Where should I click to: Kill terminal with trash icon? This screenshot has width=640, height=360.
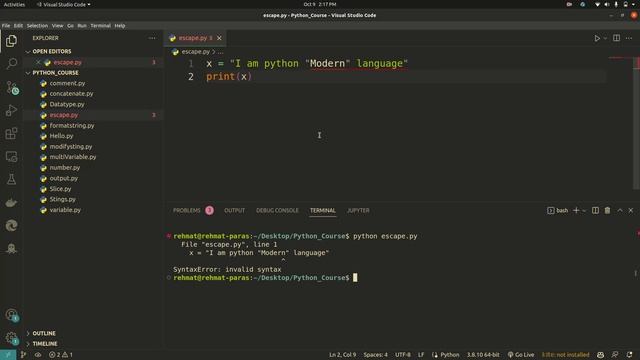pos(607,210)
